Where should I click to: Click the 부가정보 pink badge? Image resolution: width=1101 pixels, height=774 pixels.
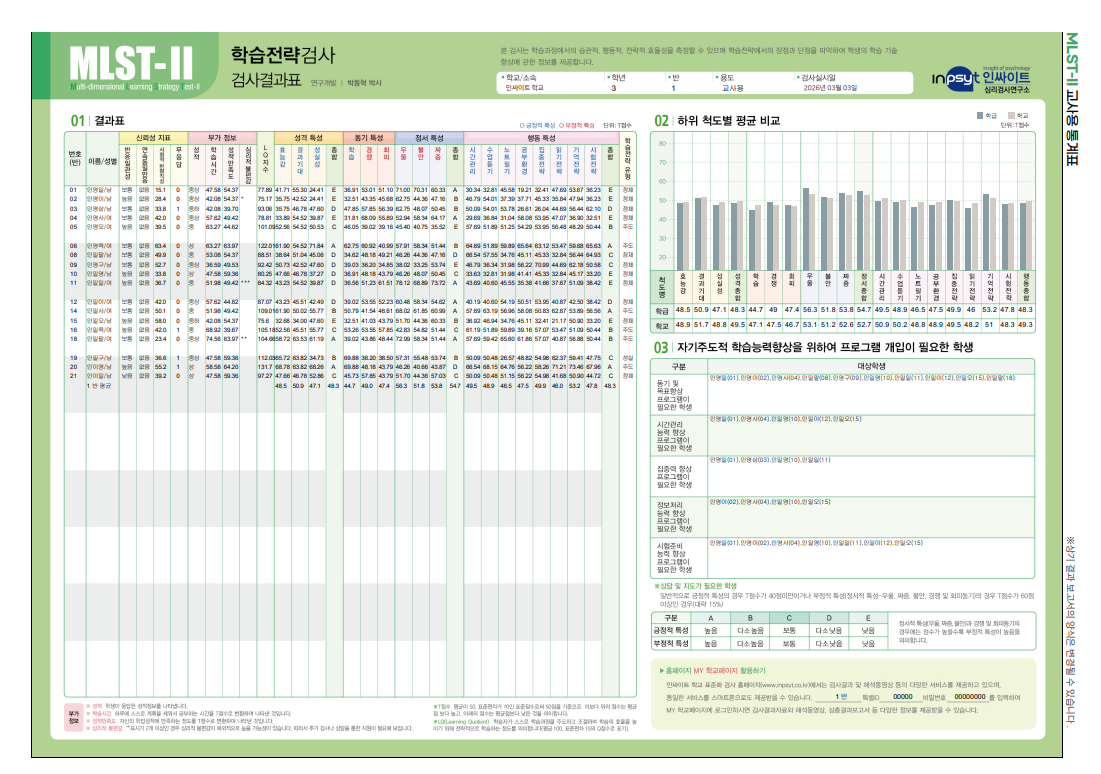pyautogui.click(x=74, y=718)
